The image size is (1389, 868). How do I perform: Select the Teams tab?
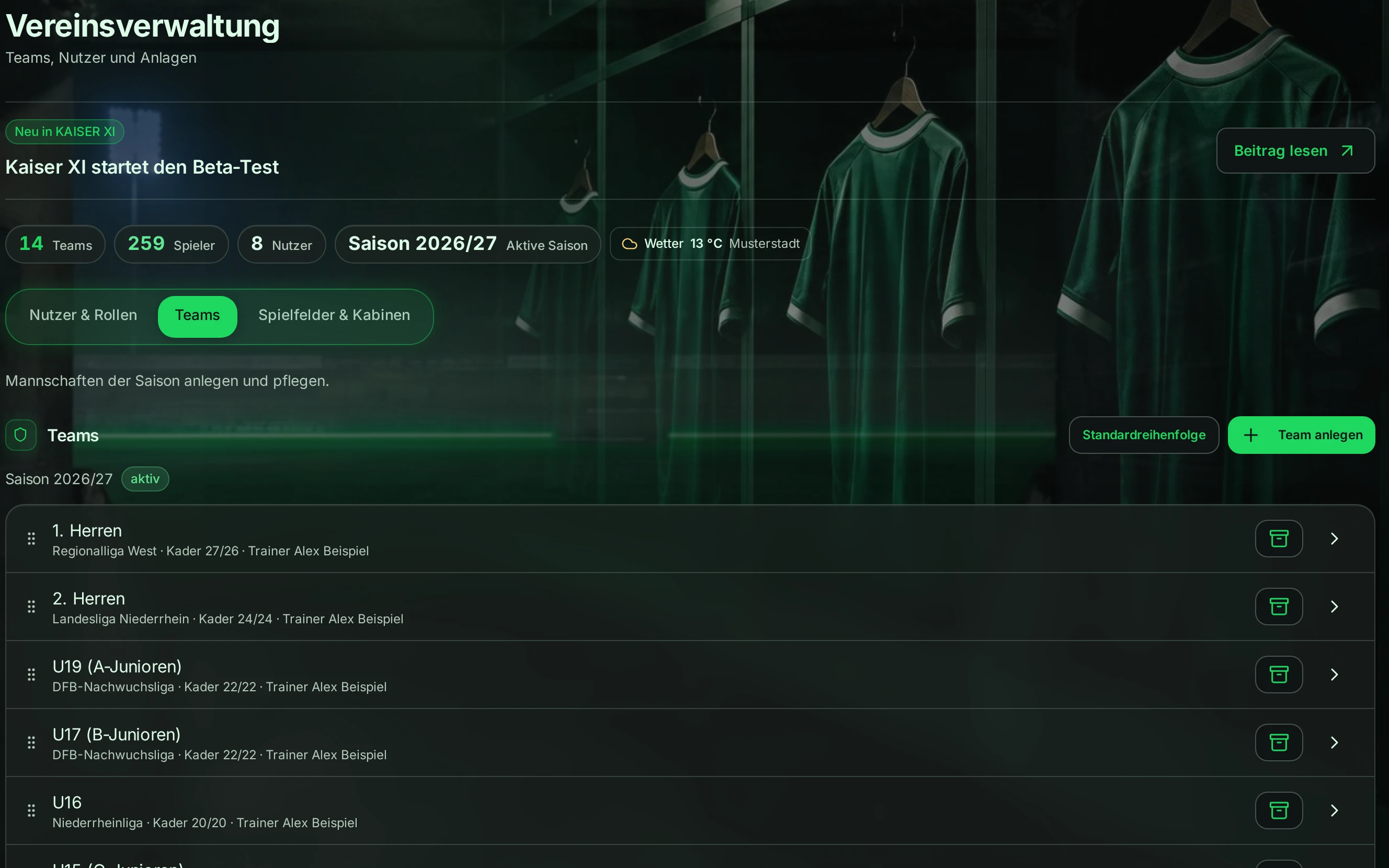click(198, 316)
